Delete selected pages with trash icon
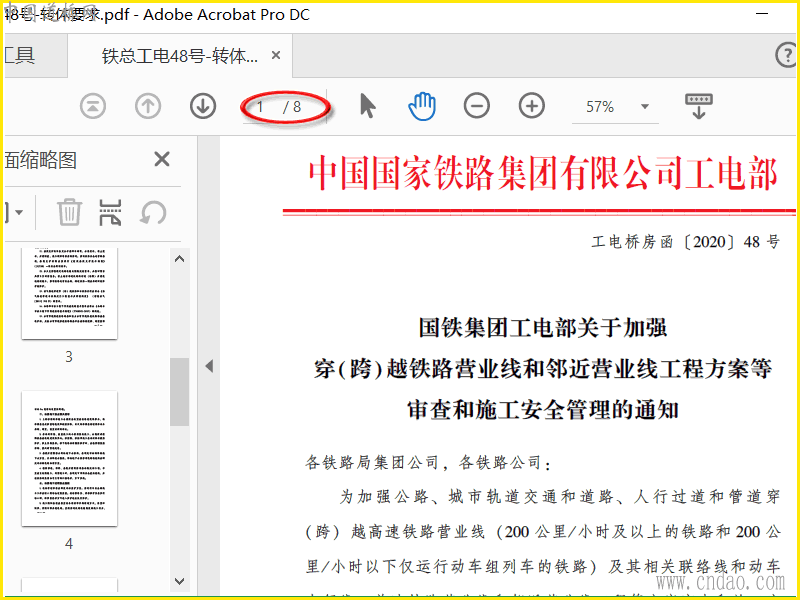 [x=69, y=212]
